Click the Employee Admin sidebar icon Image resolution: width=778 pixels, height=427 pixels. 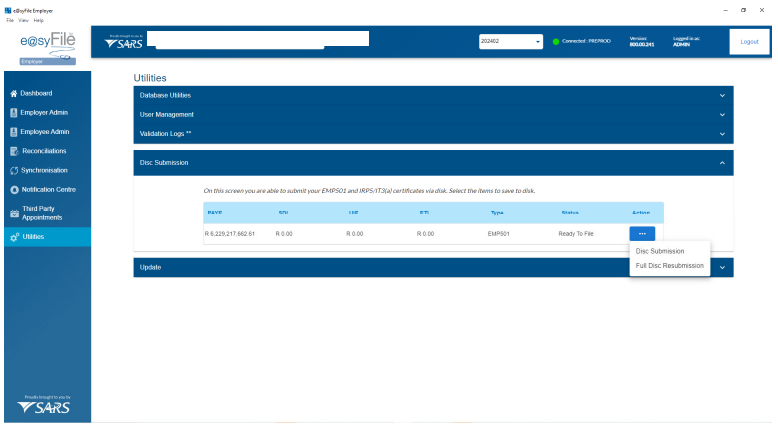pos(13,132)
